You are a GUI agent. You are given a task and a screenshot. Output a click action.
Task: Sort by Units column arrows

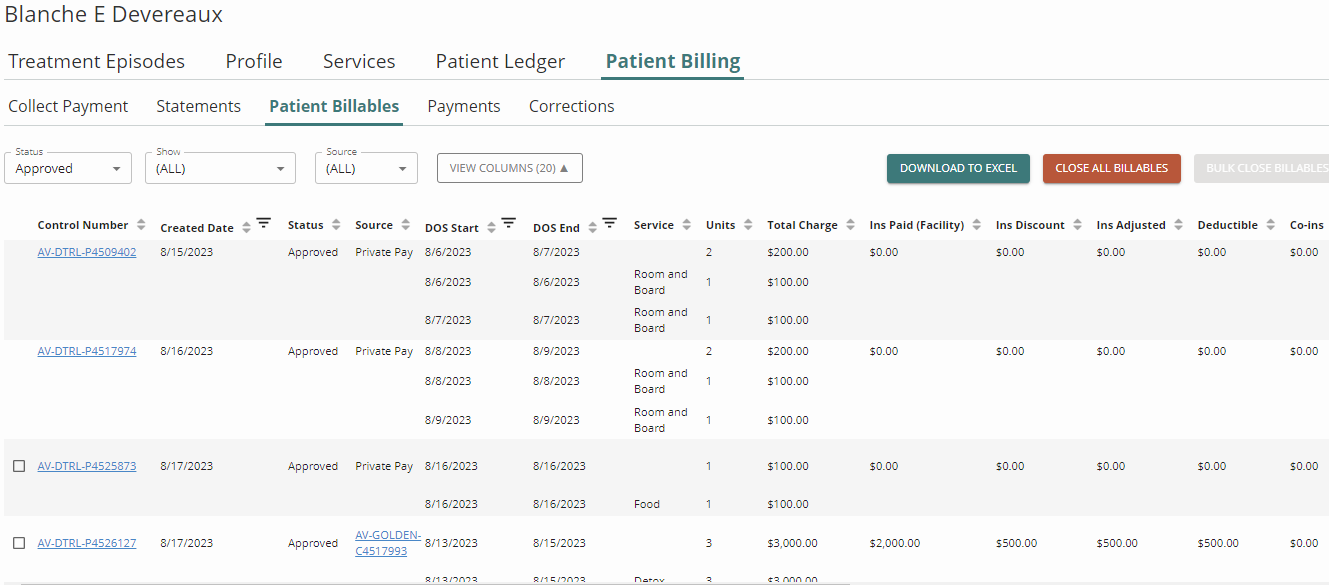click(x=748, y=225)
